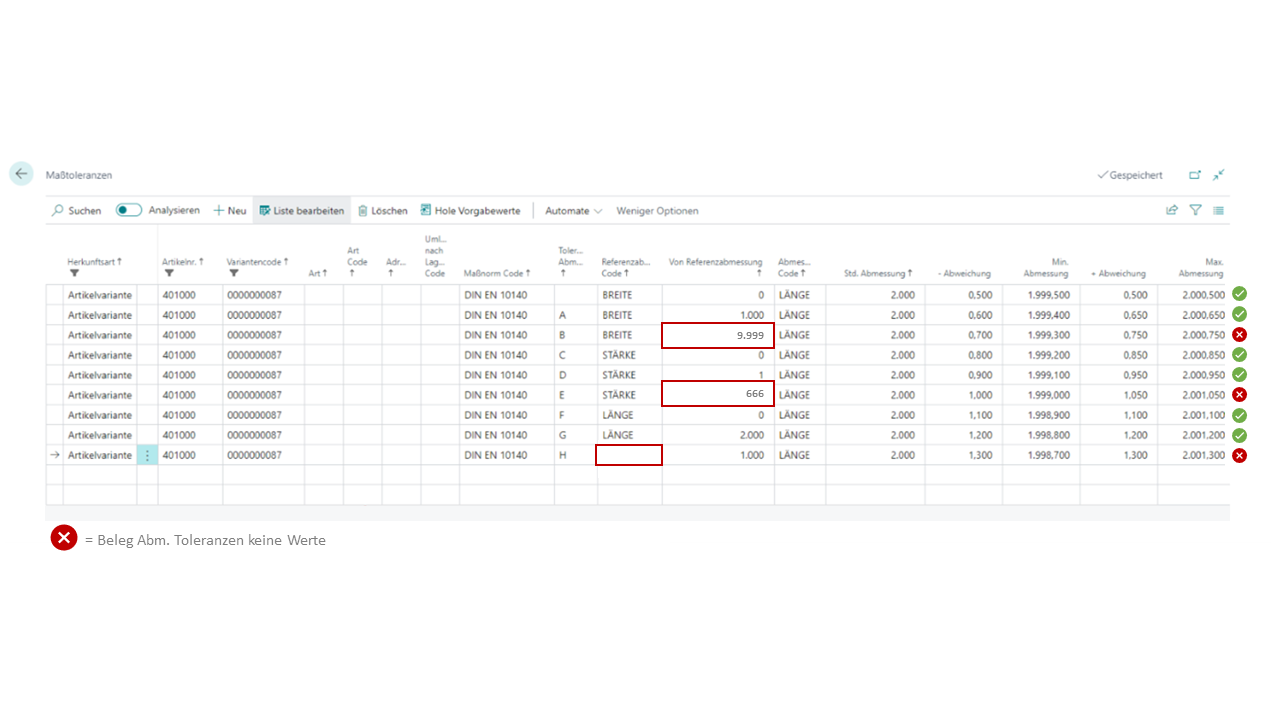Screen dimensions: 1280x720
Task: Click the Löschen trash button
Action: pos(383,211)
